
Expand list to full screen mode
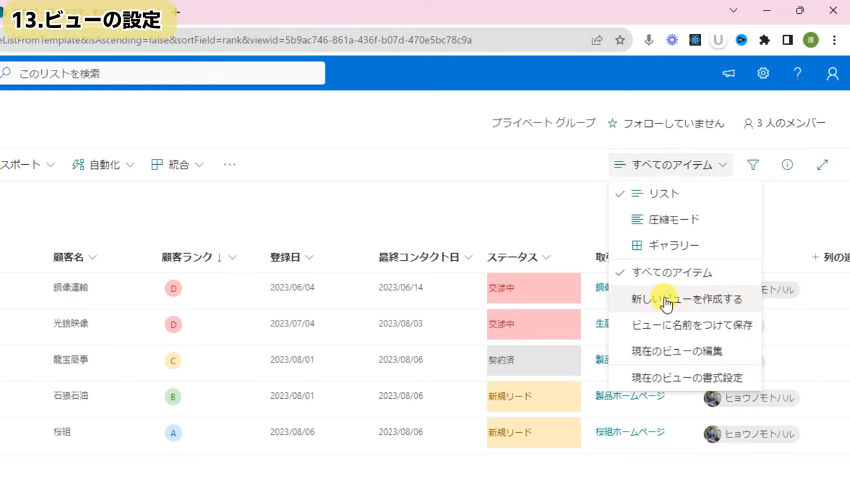click(x=822, y=165)
